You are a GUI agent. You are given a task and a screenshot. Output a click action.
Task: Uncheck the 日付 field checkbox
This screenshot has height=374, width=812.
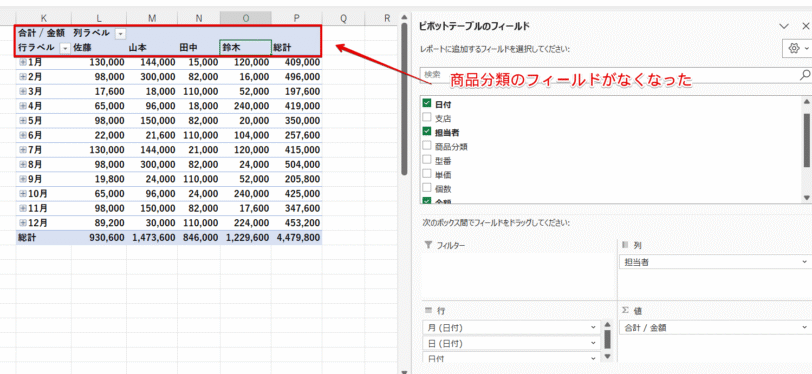coord(427,104)
